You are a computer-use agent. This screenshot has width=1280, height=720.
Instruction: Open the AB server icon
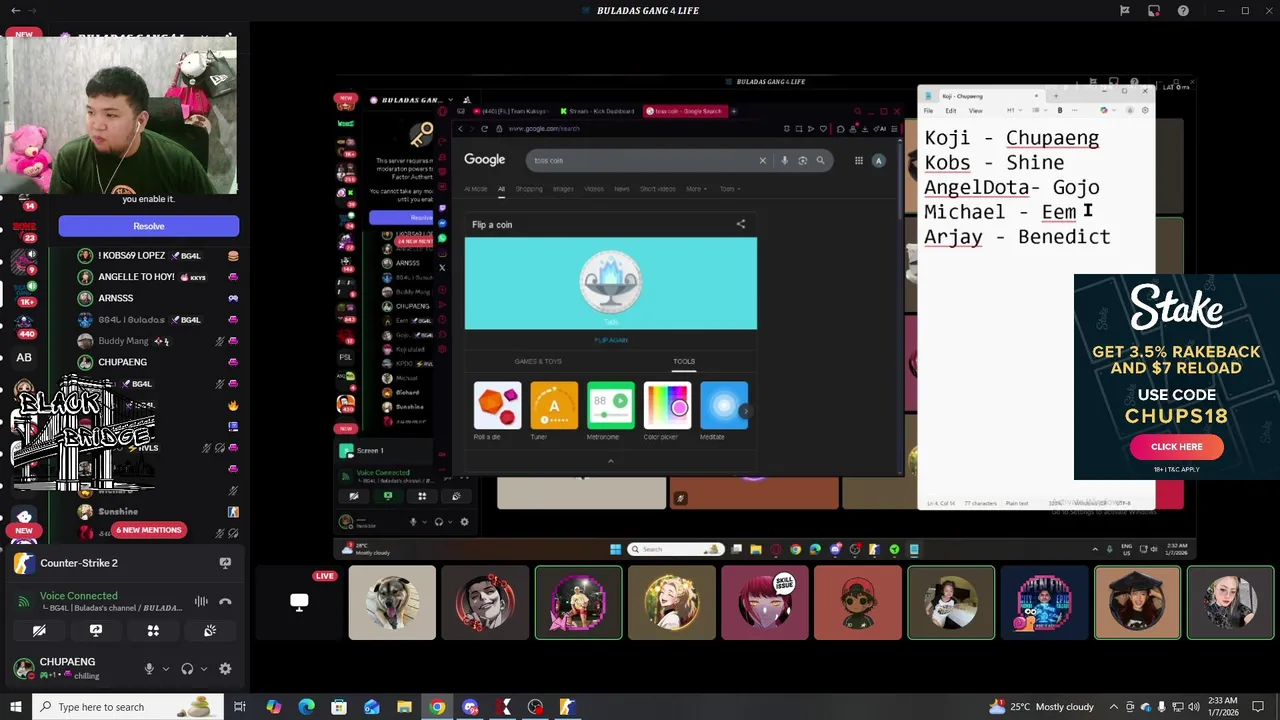24,357
